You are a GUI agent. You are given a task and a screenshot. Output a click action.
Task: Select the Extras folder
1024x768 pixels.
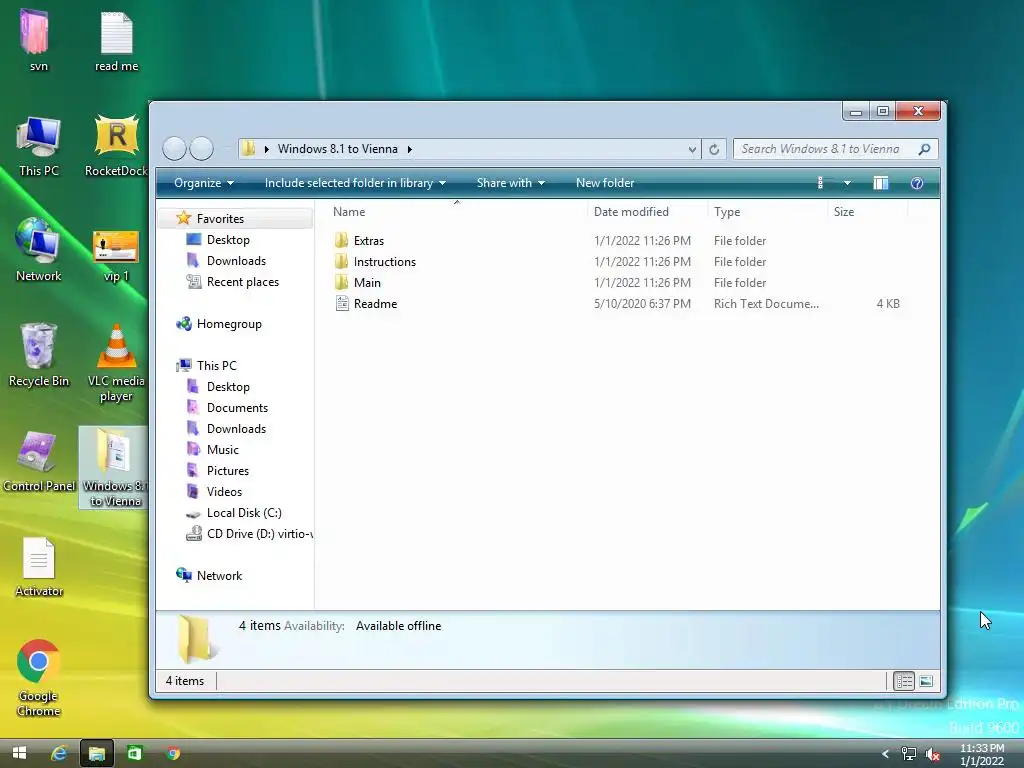click(368, 240)
